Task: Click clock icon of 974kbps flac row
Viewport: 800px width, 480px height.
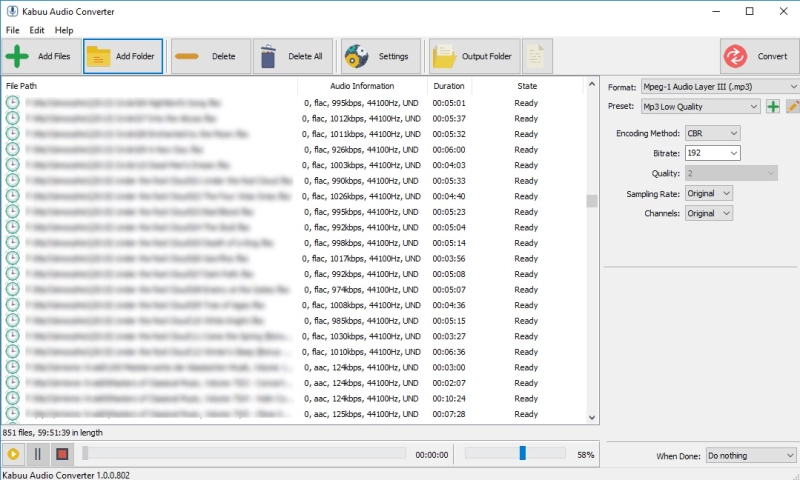Action: [12, 289]
